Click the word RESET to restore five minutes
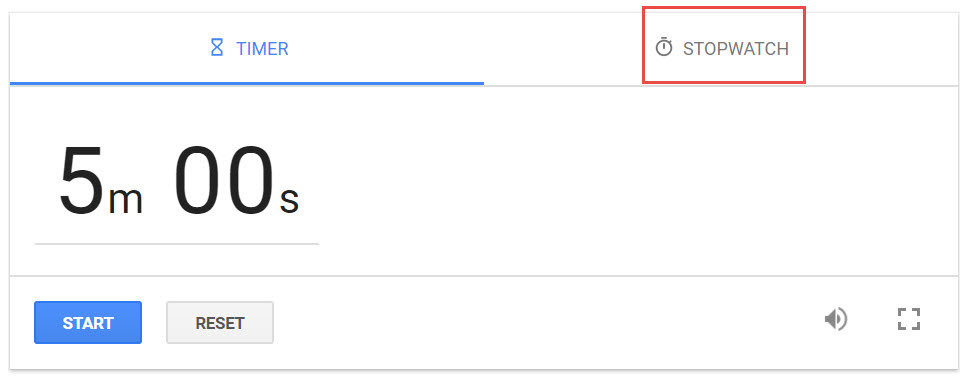Viewport: 967px width, 376px height. pyautogui.click(x=220, y=323)
